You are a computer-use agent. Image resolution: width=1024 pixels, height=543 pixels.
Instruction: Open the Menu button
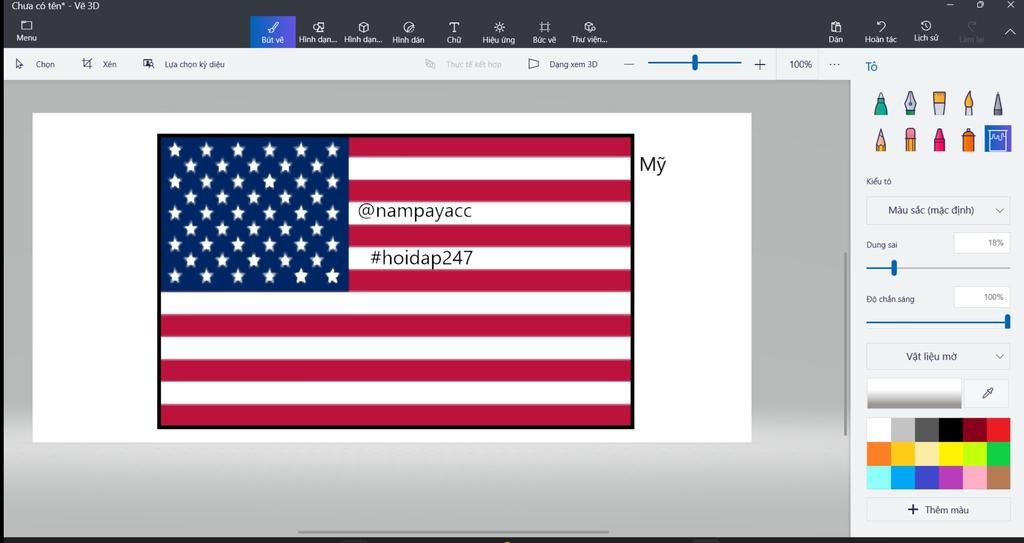click(x=26, y=31)
